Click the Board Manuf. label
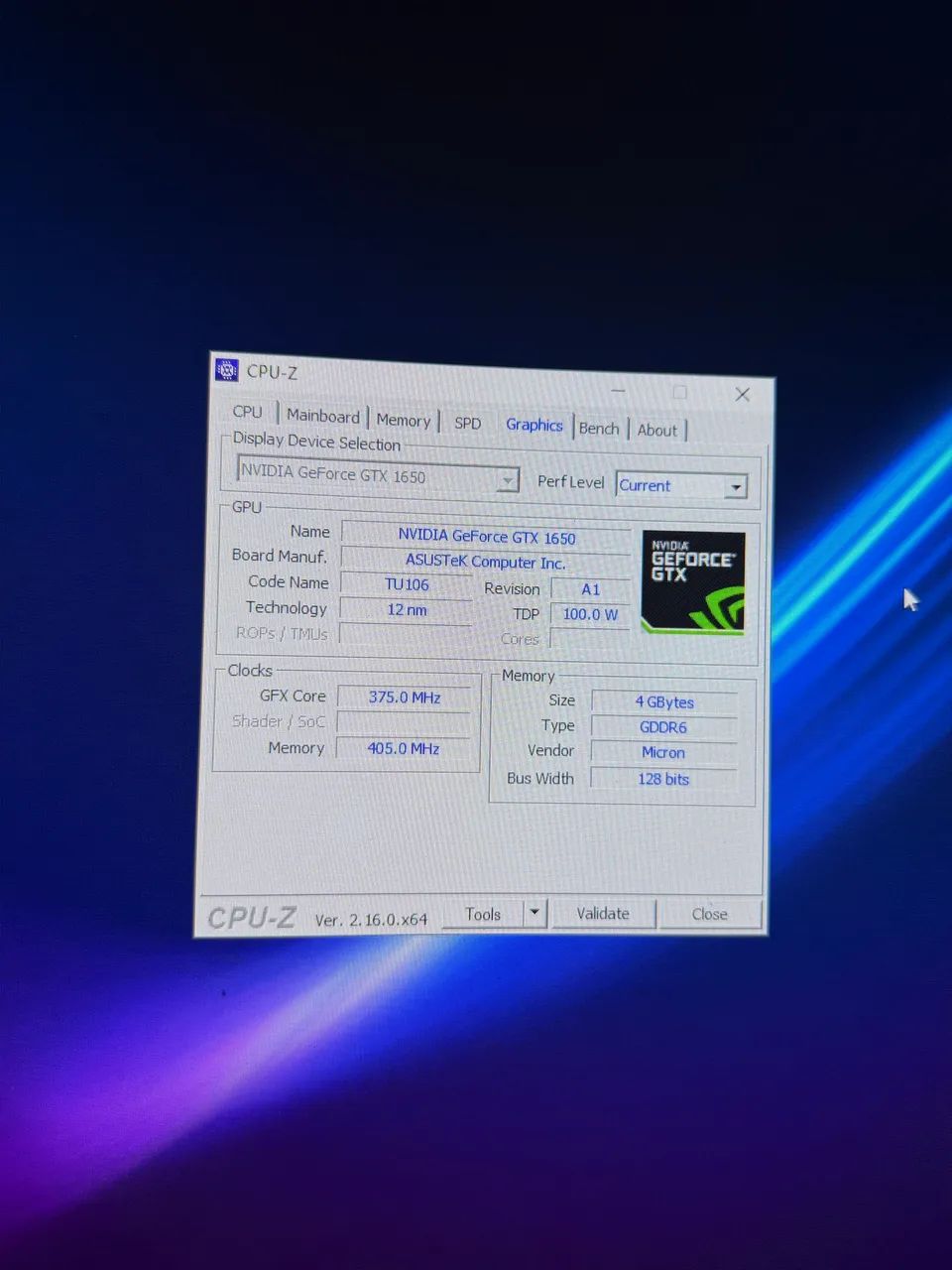This screenshot has height=1270, width=952. coord(280,556)
